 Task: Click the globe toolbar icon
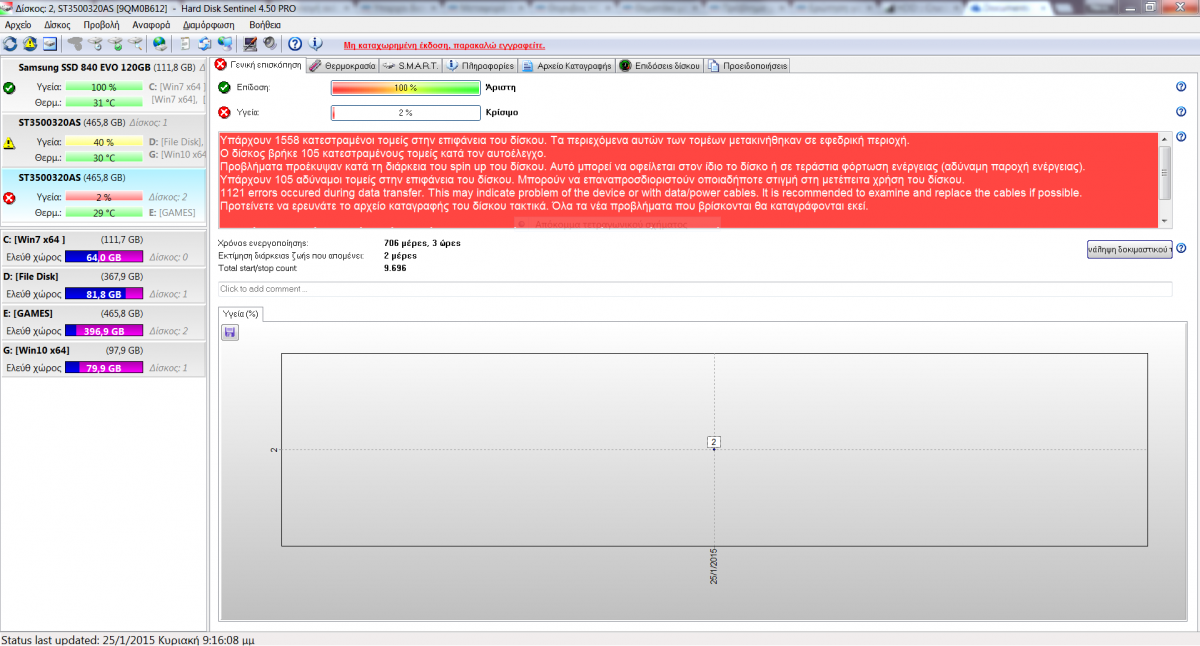(160, 44)
